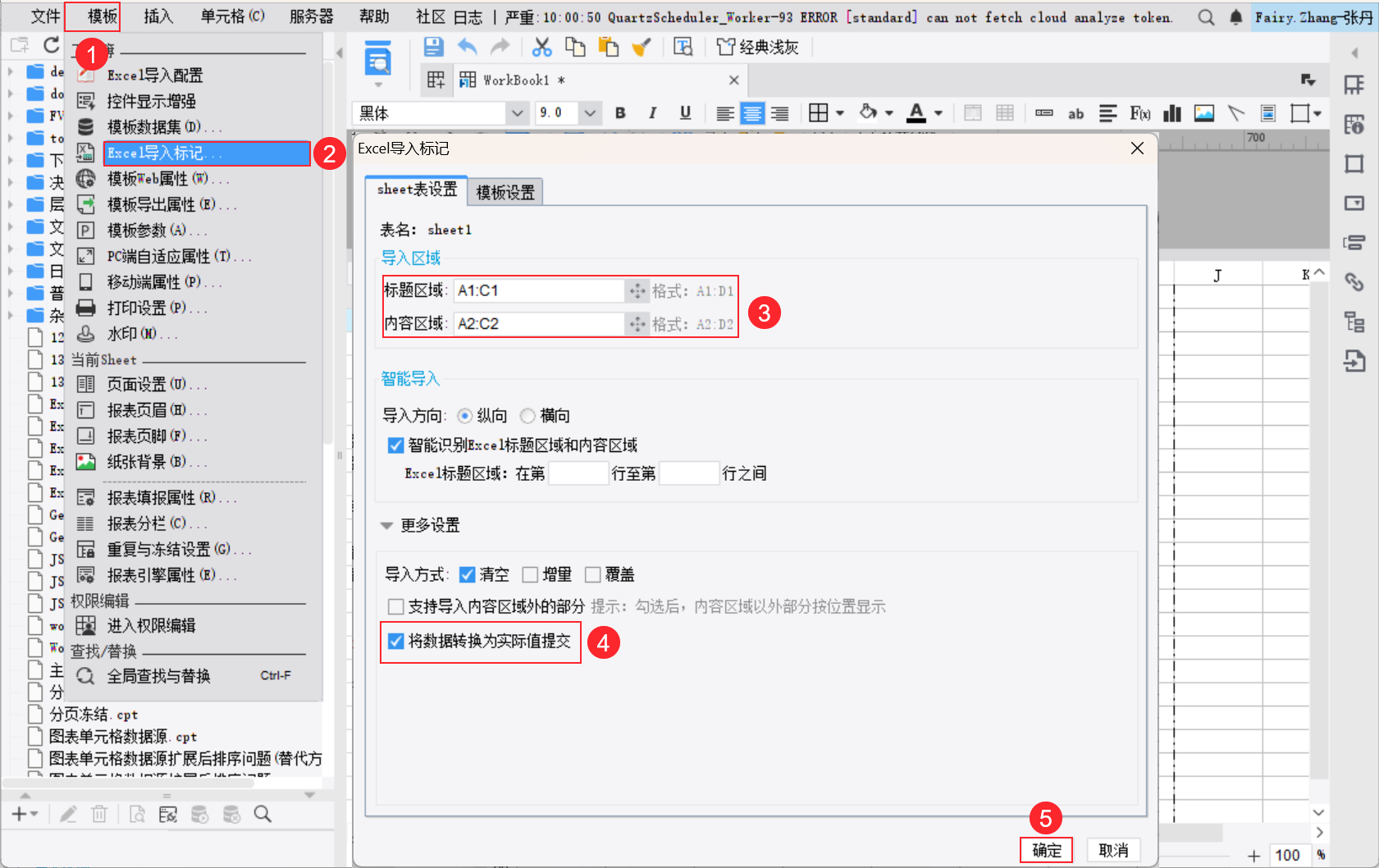Click the save icon in toolbar
Image resolution: width=1379 pixels, height=868 pixels.
point(434,47)
